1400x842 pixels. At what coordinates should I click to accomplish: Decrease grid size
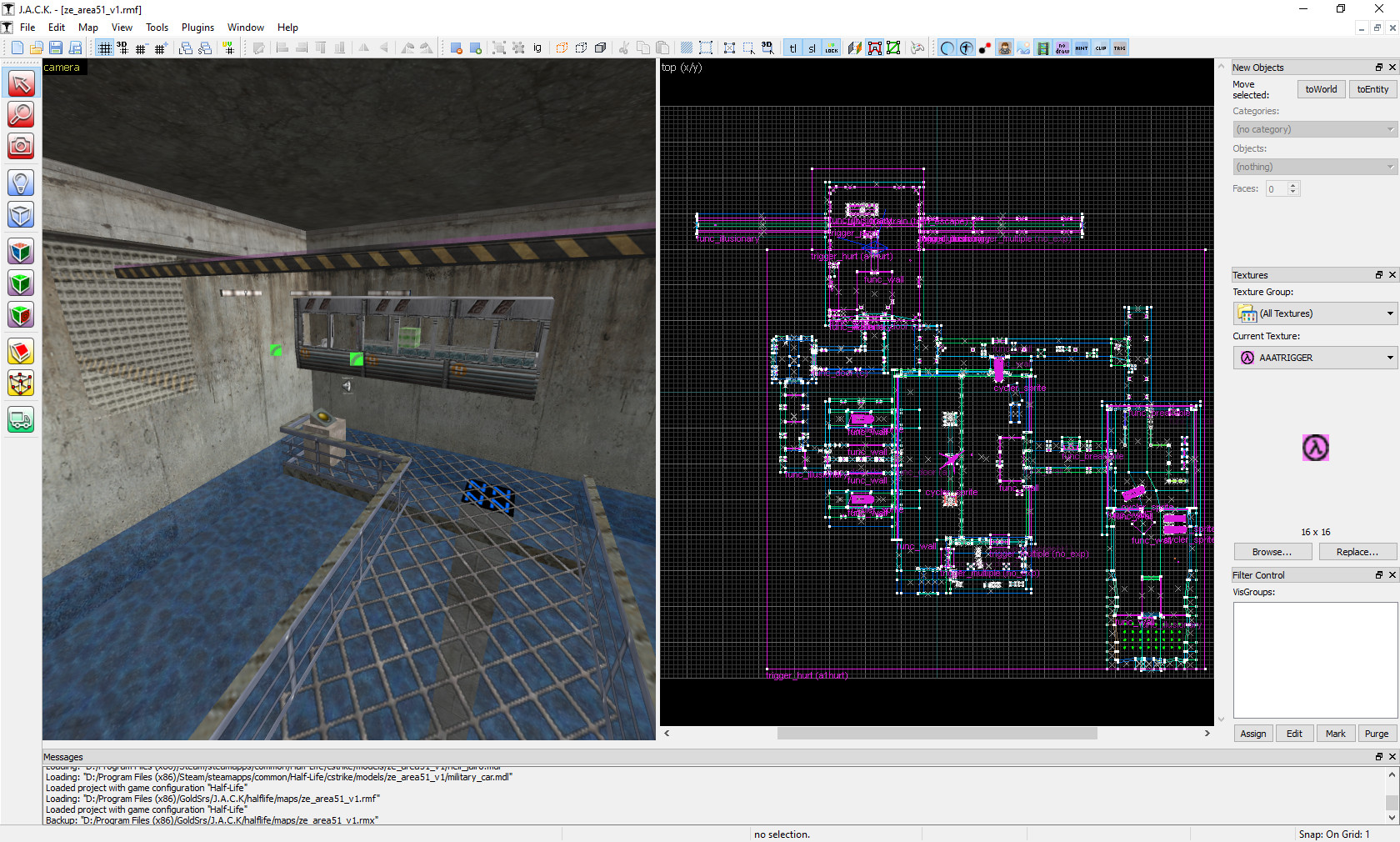tap(141, 48)
